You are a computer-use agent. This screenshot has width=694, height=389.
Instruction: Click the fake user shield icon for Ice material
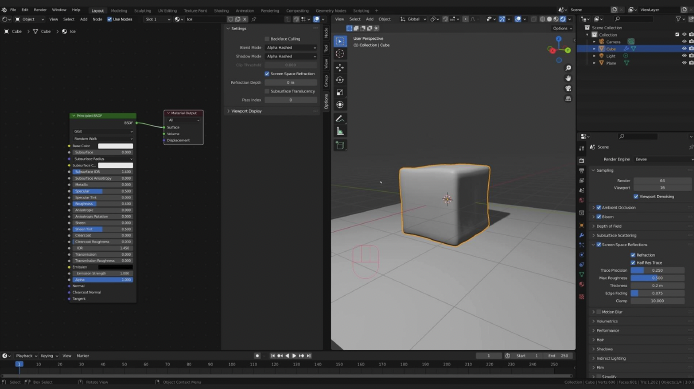click(x=230, y=19)
